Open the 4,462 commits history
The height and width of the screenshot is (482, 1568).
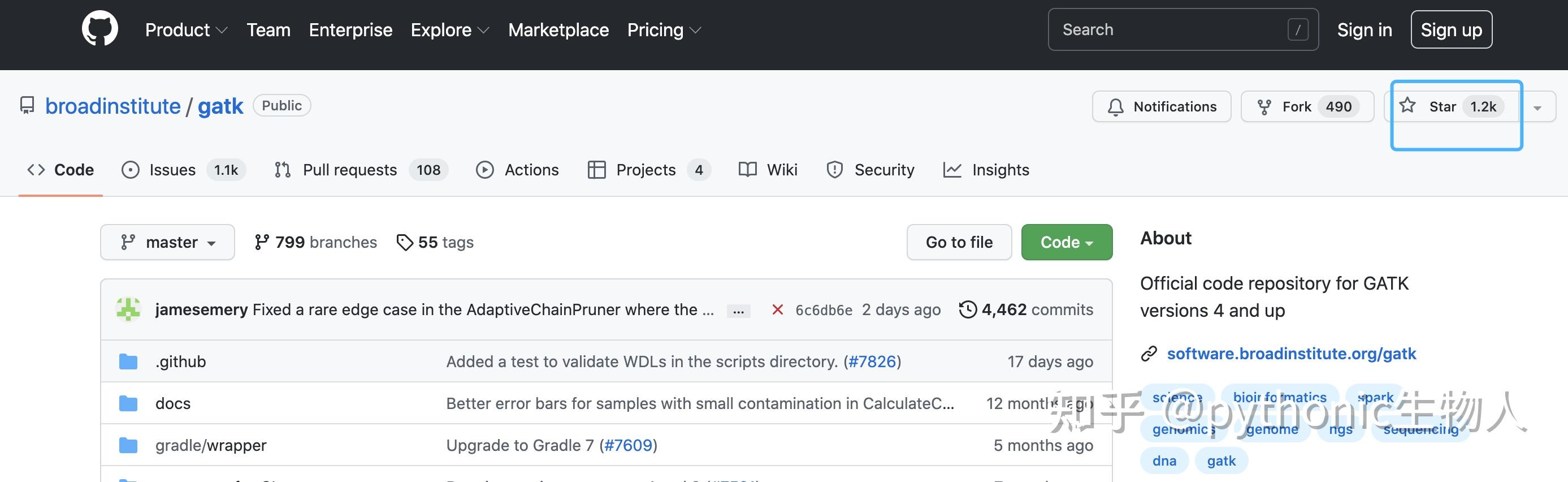[x=1026, y=309]
